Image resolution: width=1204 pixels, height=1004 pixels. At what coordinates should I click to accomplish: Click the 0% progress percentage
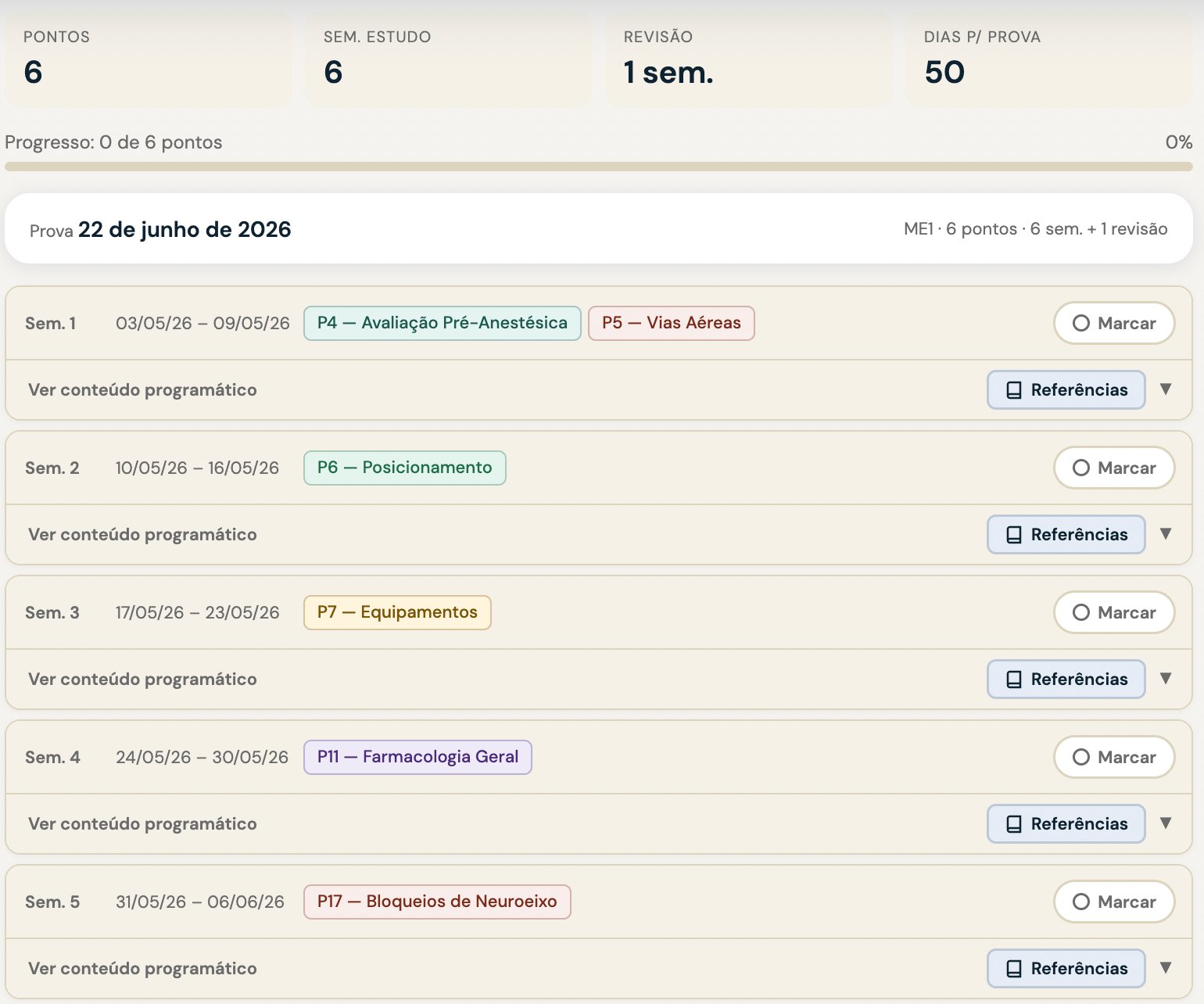point(1179,142)
